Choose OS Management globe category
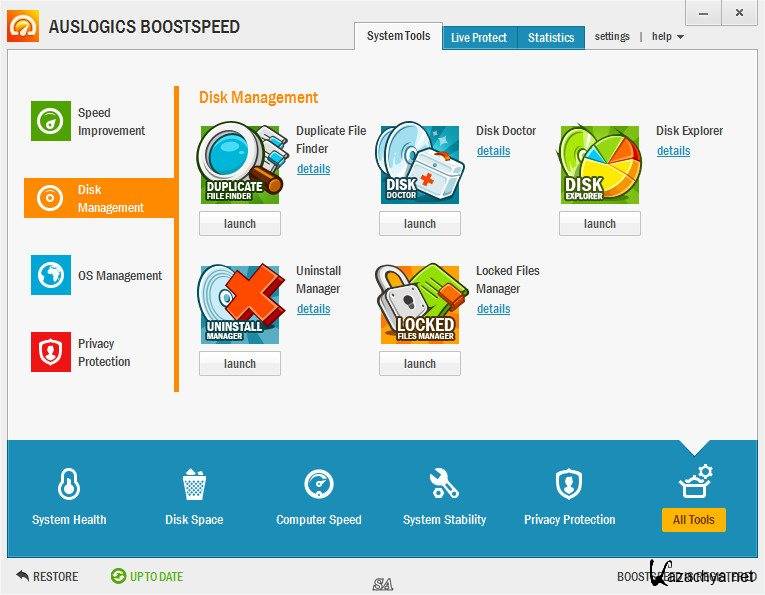 point(96,275)
